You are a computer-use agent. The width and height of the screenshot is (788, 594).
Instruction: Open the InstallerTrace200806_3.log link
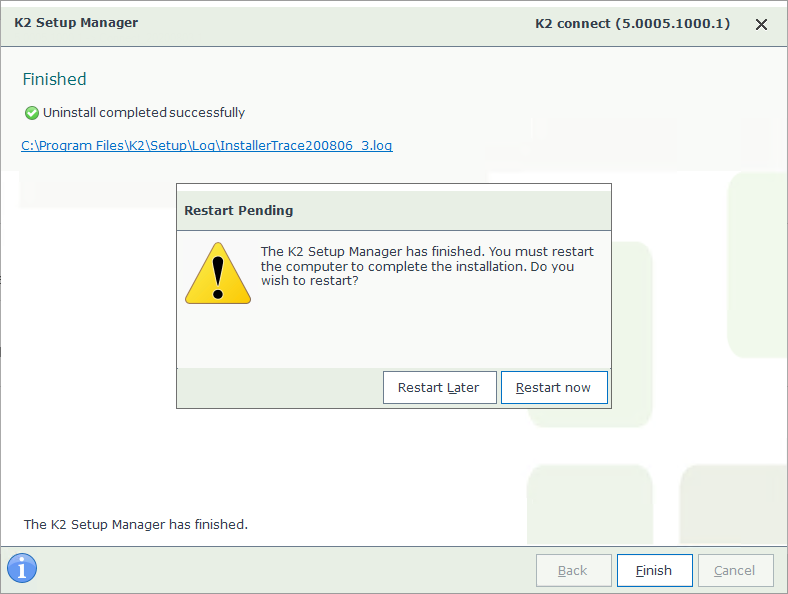pos(207,146)
